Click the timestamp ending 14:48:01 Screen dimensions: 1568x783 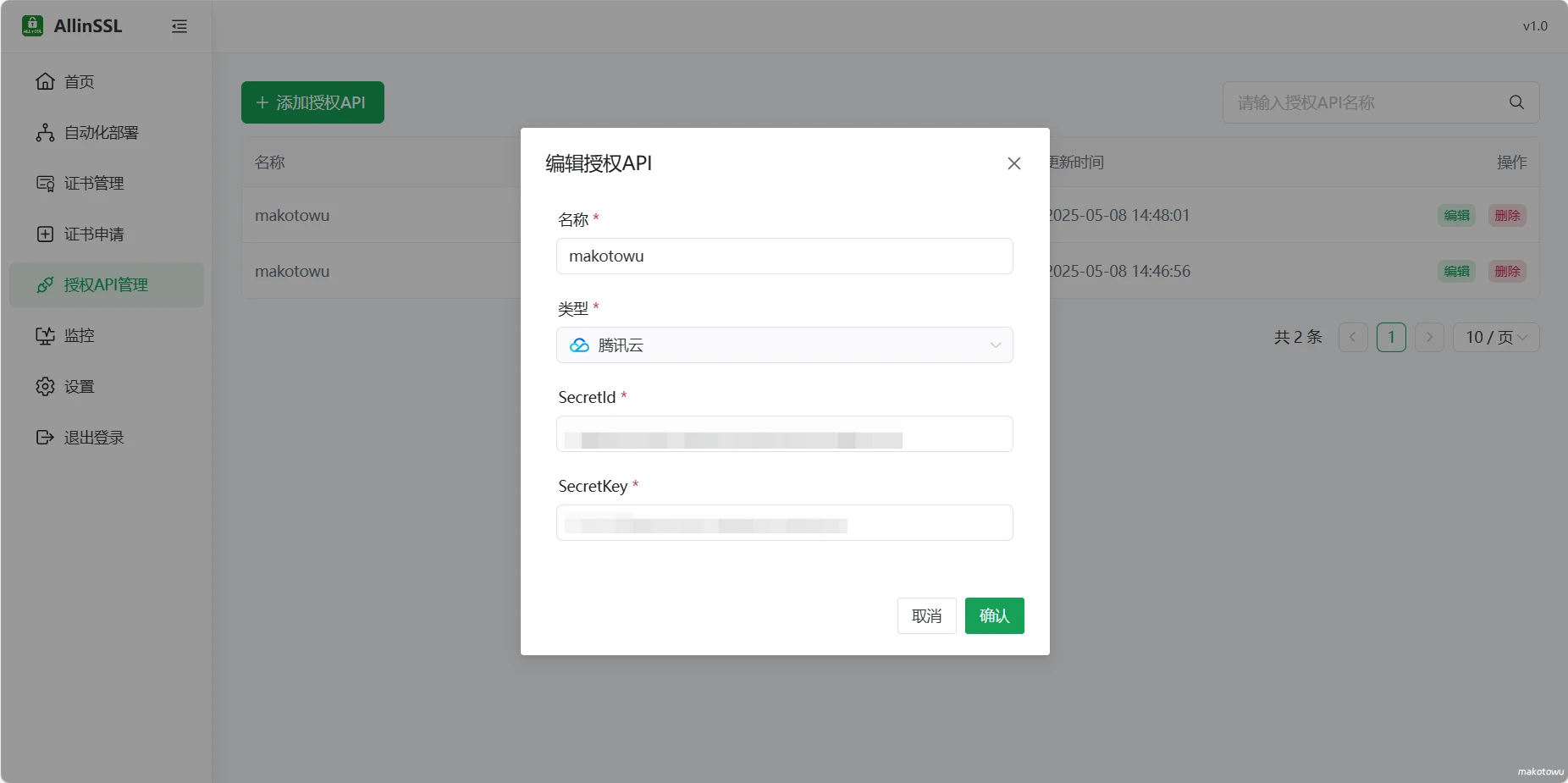point(1119,215)
